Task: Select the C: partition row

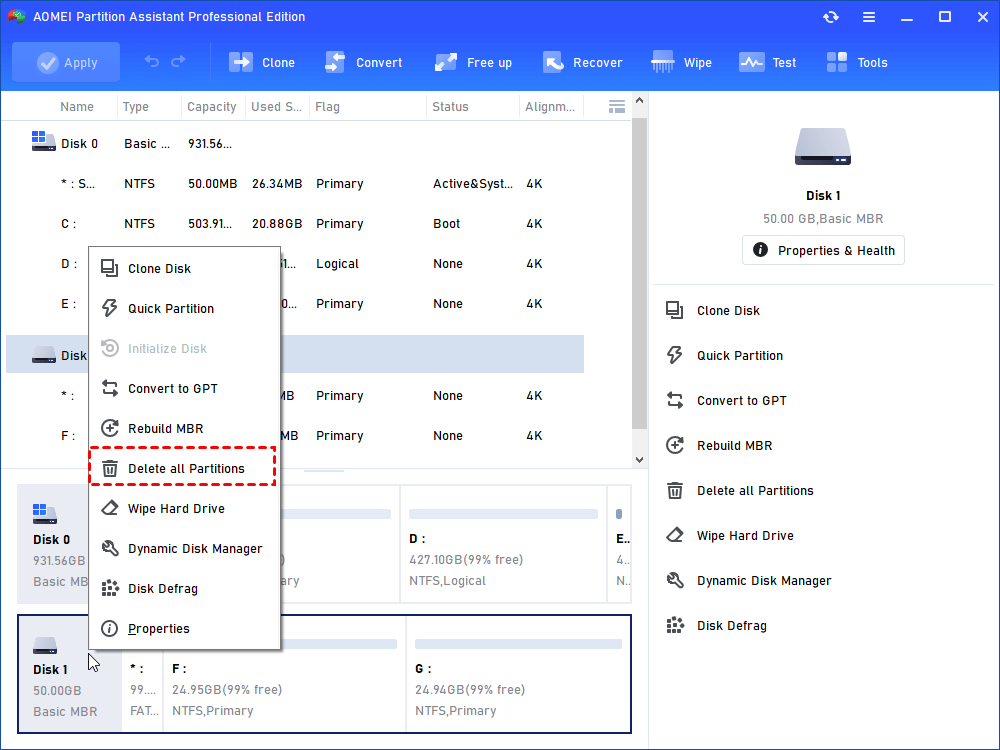Action: 295,224
